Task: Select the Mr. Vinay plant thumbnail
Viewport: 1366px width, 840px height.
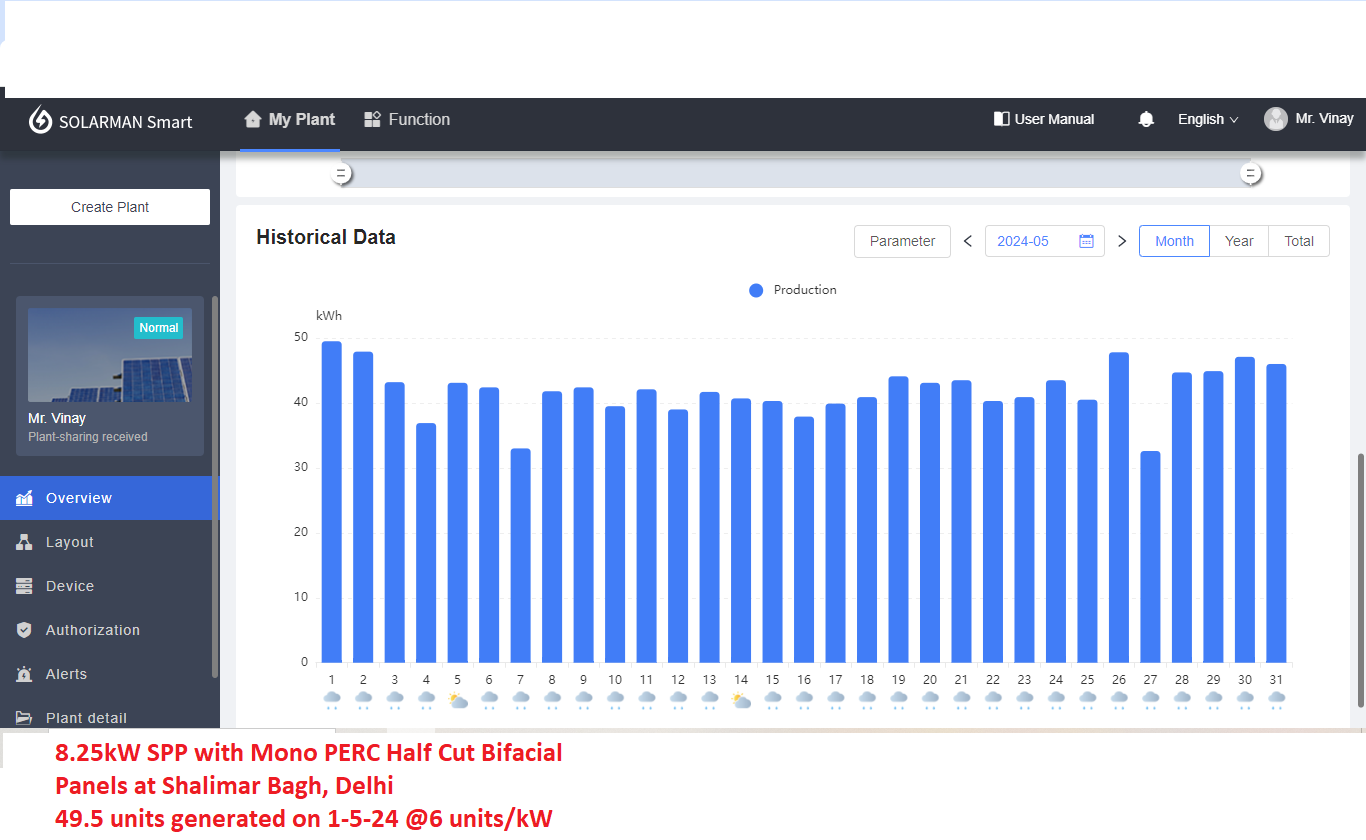Action: [x=110, y=355]
